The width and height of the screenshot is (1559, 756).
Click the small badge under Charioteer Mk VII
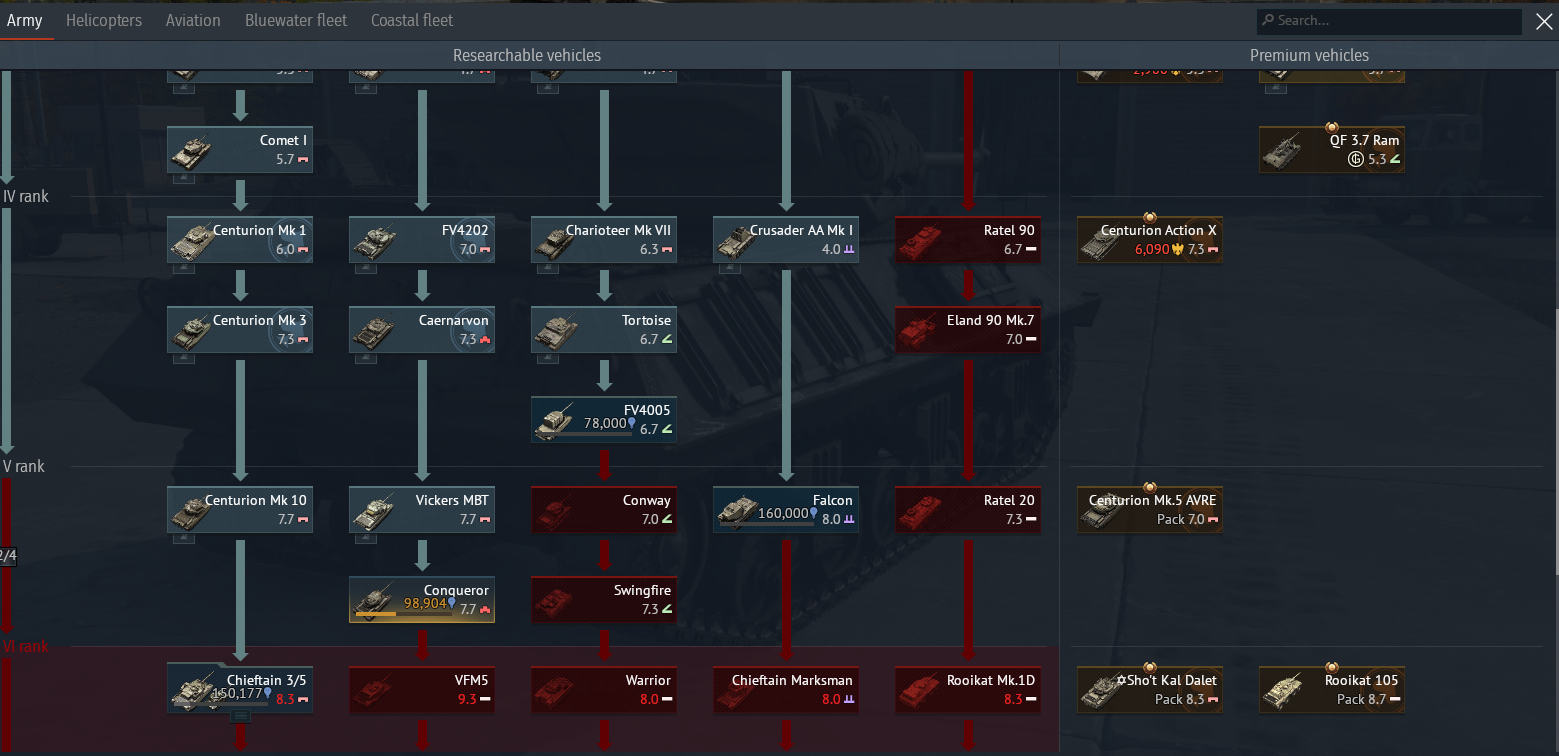coord(548,268)
